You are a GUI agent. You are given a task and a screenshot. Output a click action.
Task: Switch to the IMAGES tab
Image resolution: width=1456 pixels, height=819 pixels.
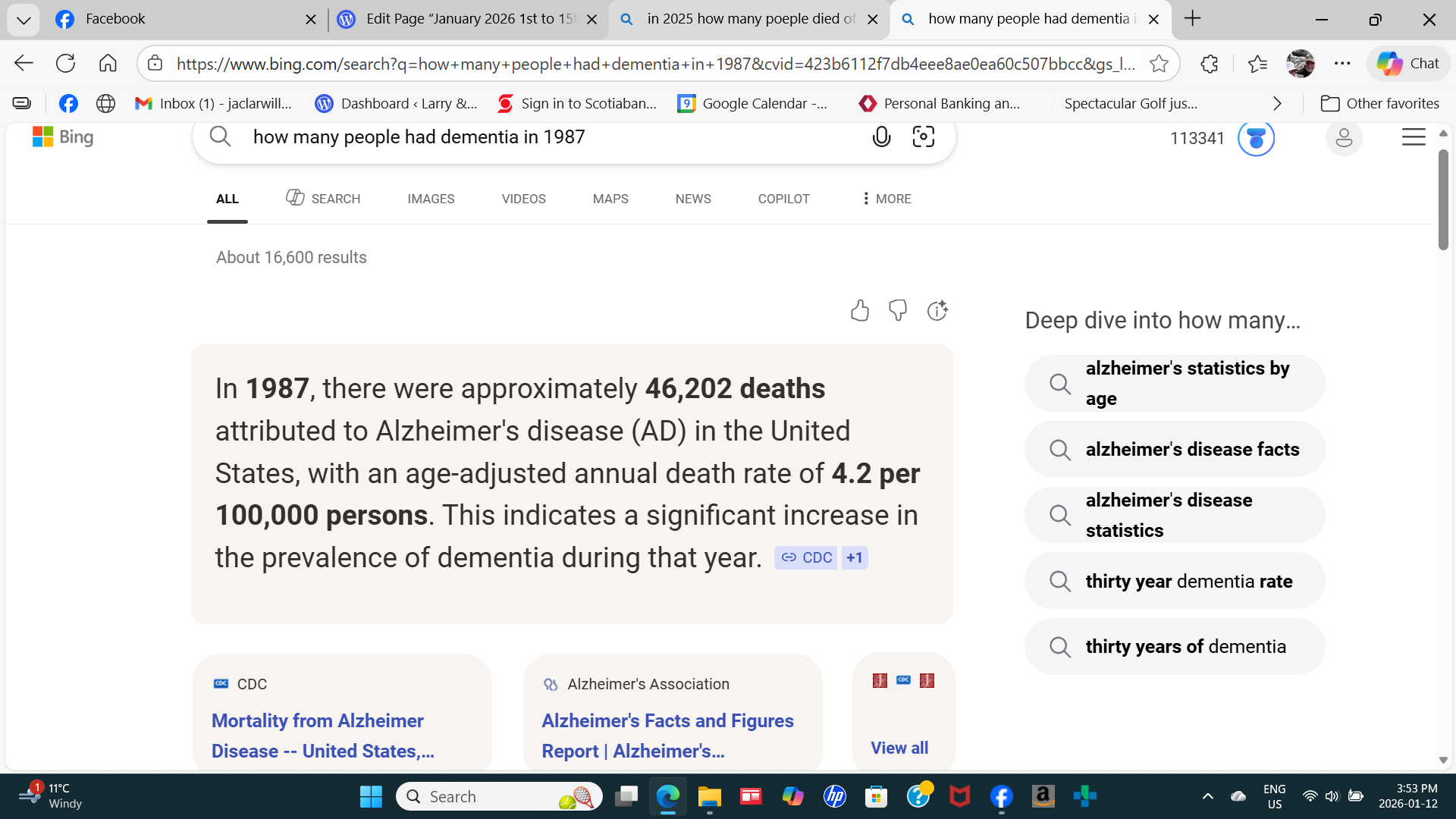431,199
